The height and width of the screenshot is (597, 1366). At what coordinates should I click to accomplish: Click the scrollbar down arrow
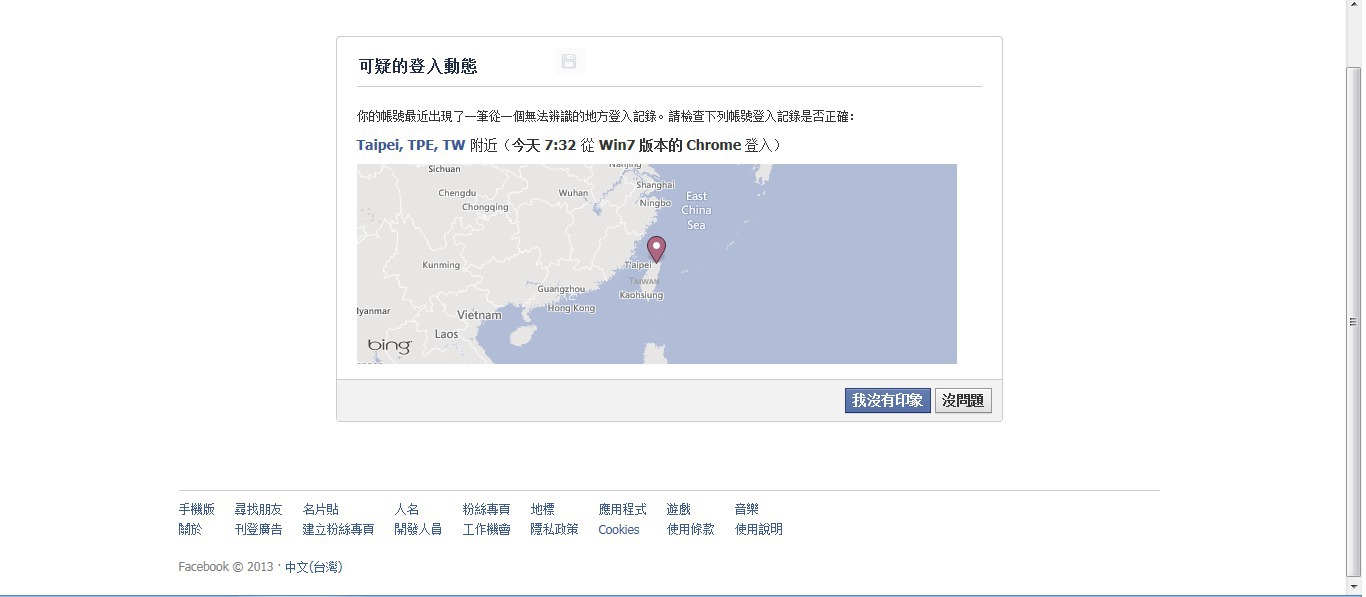click(1354, 586)
